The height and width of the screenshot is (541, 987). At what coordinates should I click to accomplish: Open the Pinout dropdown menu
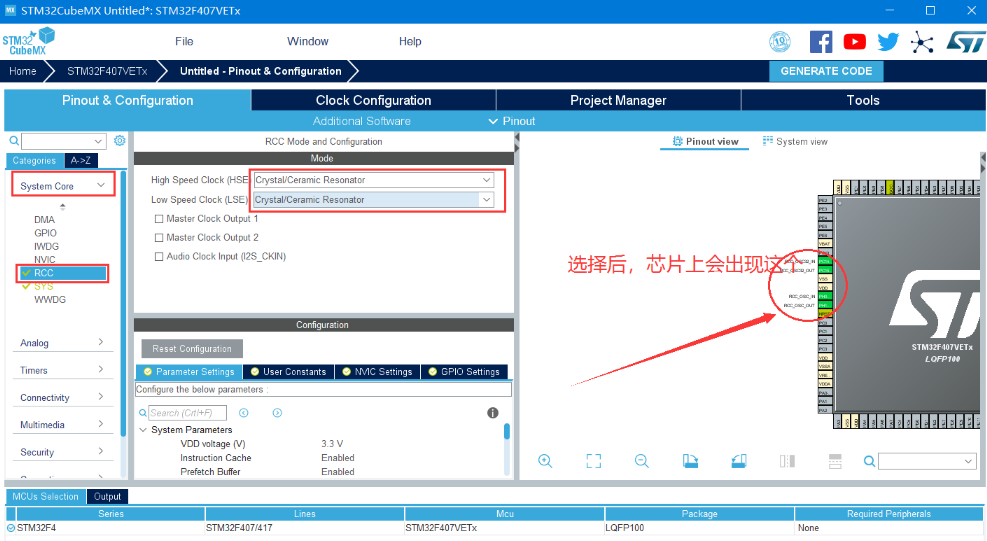point(512,121)
